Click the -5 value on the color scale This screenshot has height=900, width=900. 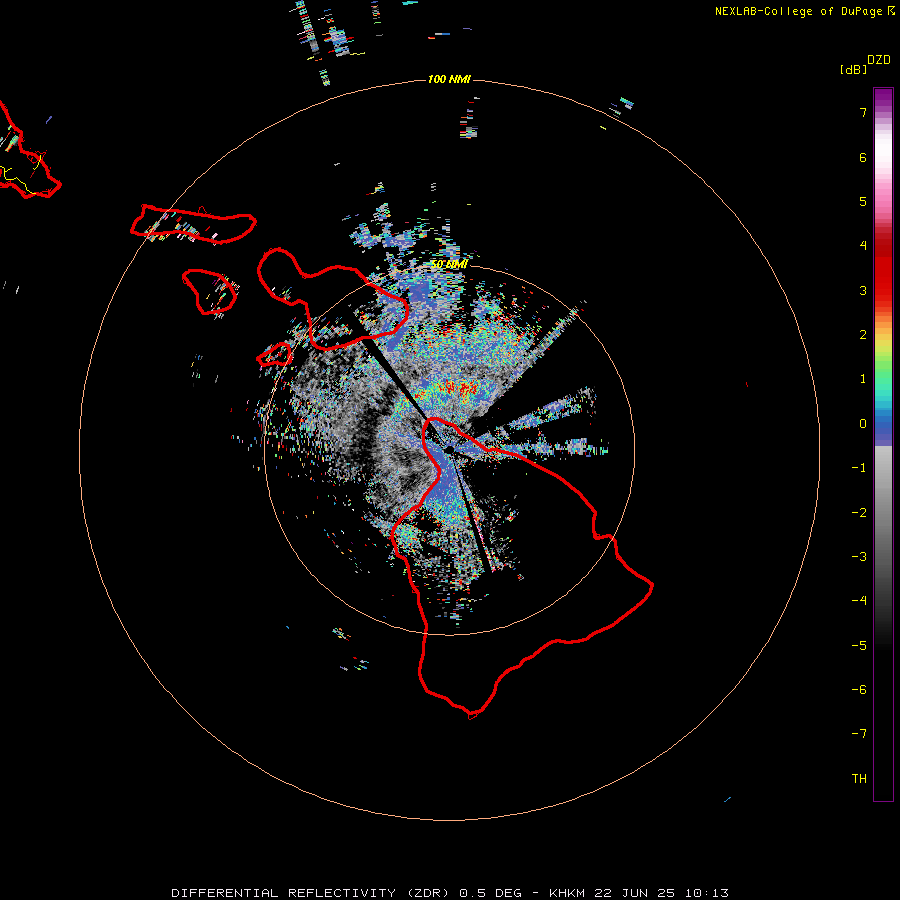pos(859,646)
